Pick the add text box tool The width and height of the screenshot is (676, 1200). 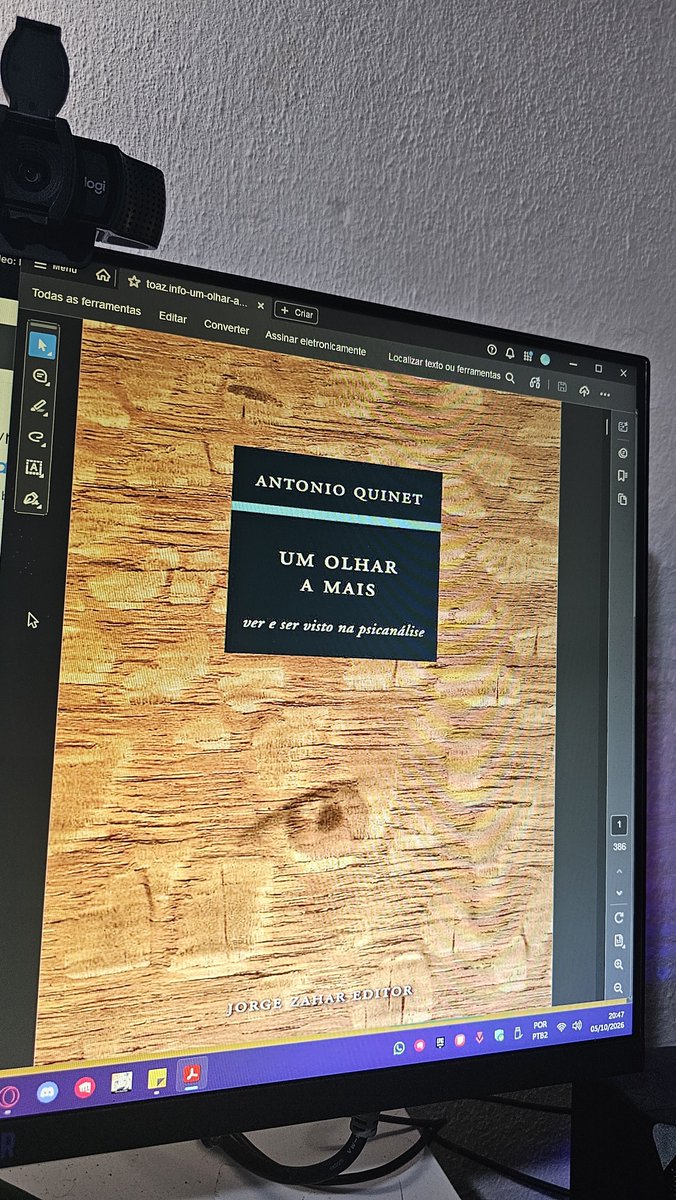(34, 467)
